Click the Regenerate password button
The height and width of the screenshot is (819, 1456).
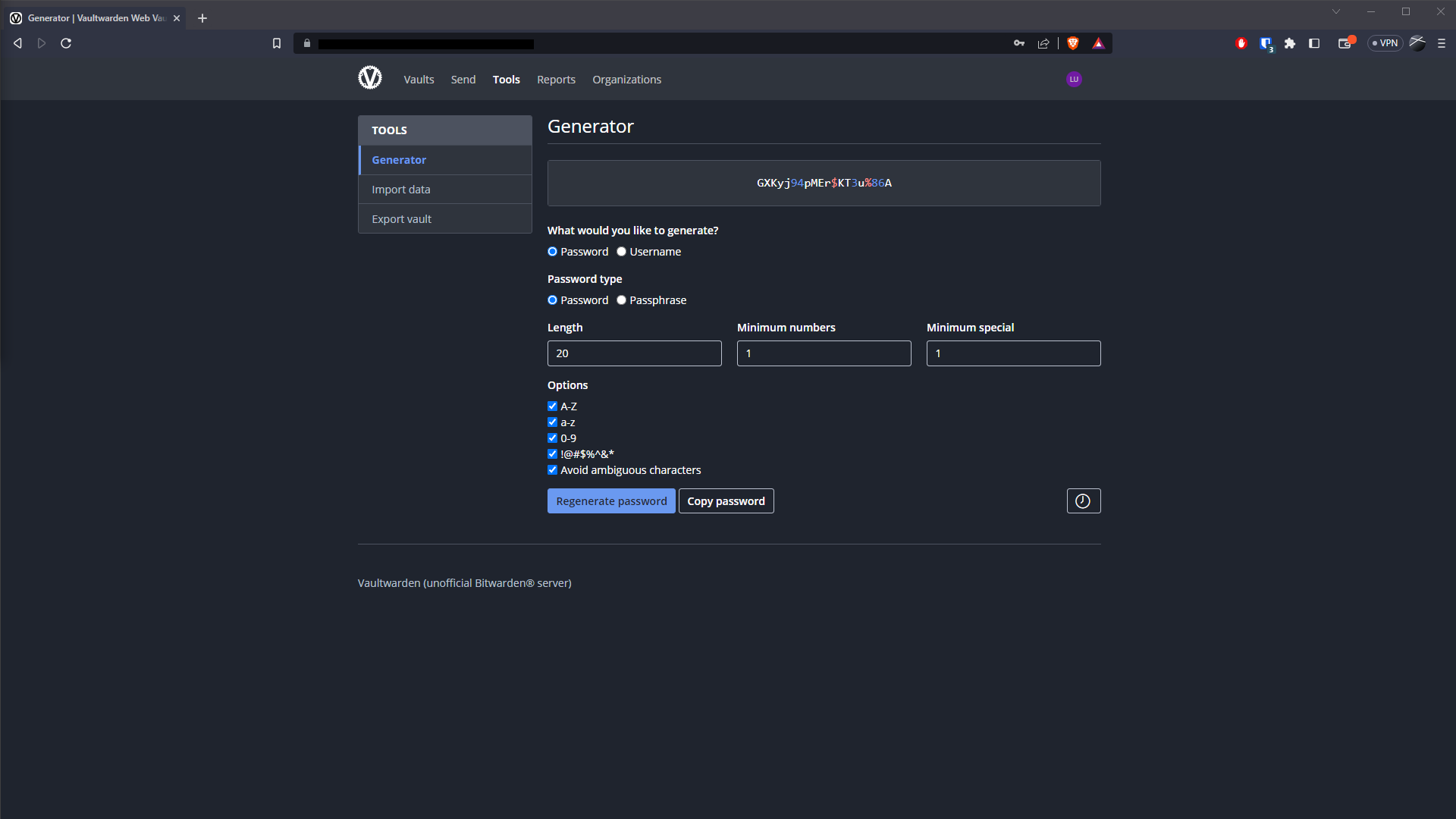(610, 500)
